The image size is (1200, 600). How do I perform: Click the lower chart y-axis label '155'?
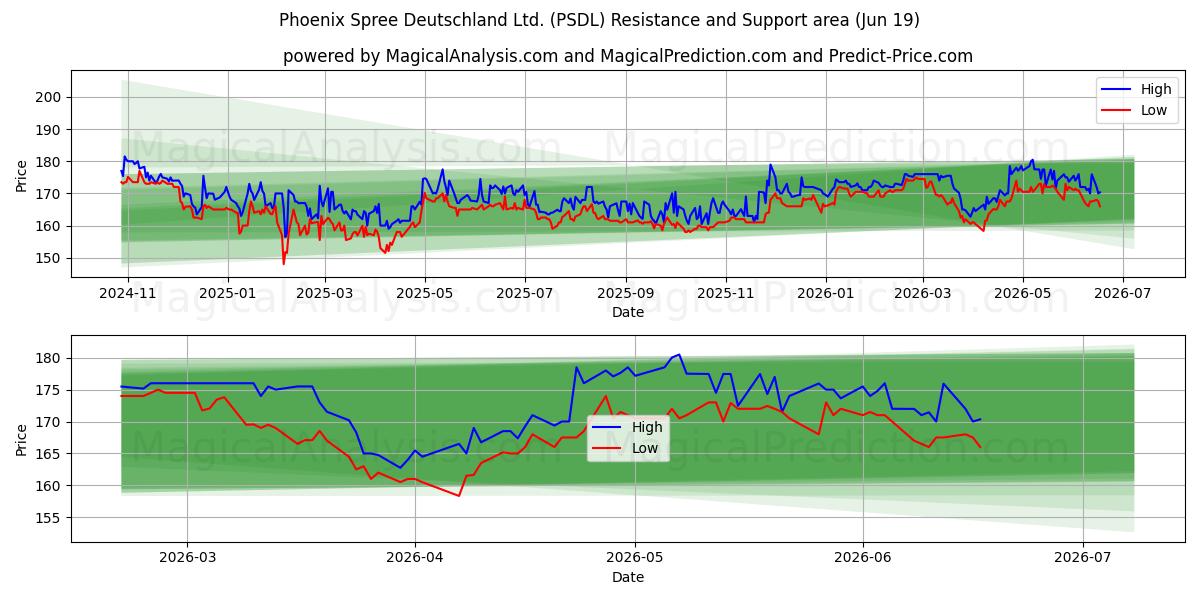click(49, 518)
